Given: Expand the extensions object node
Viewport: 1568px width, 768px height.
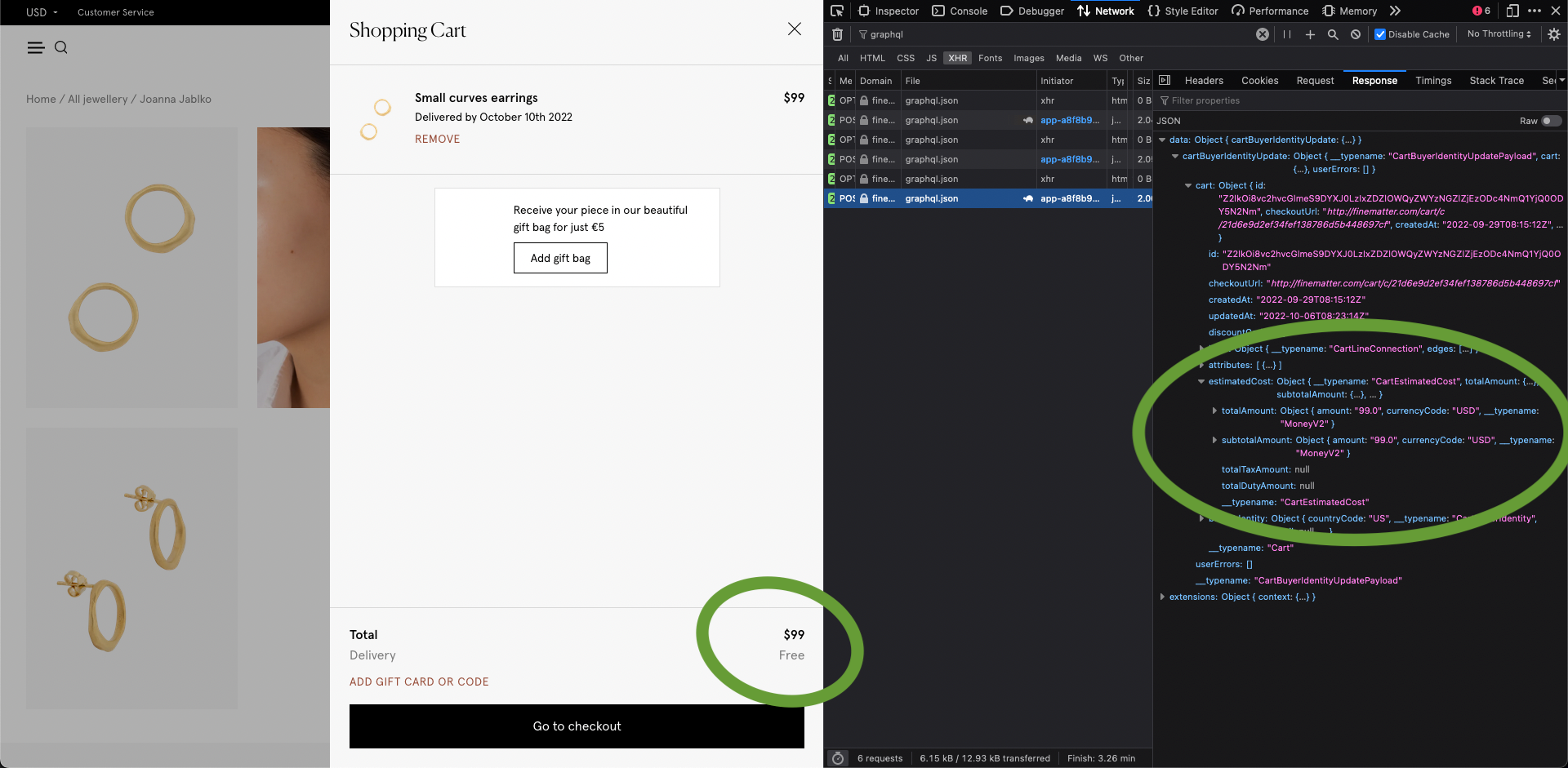Looking at the screenshot, I should (x=1162, y=597).
